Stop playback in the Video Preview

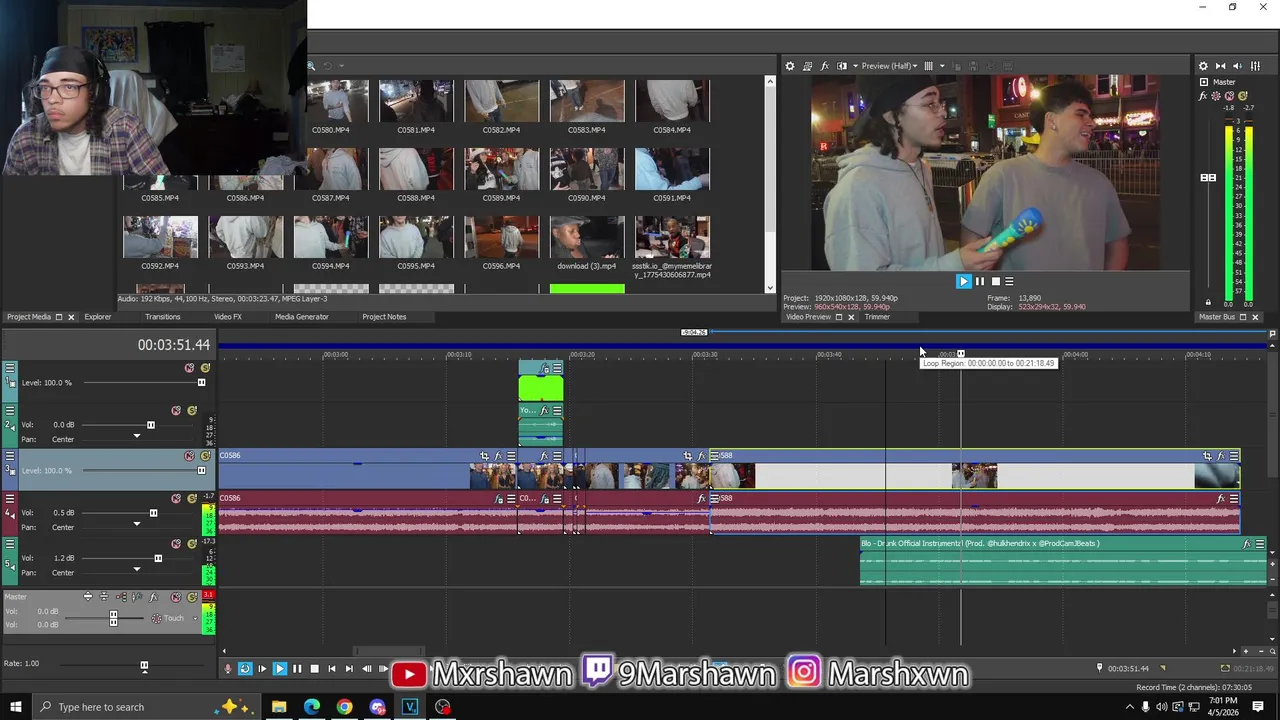995,282
